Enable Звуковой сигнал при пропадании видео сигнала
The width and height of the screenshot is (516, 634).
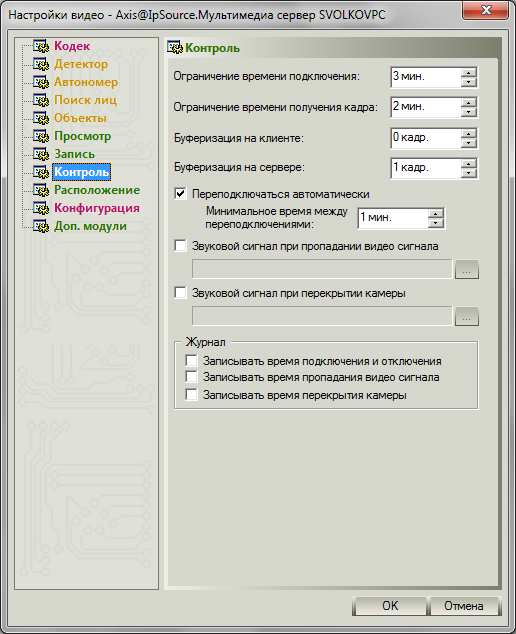coord(180,245)
